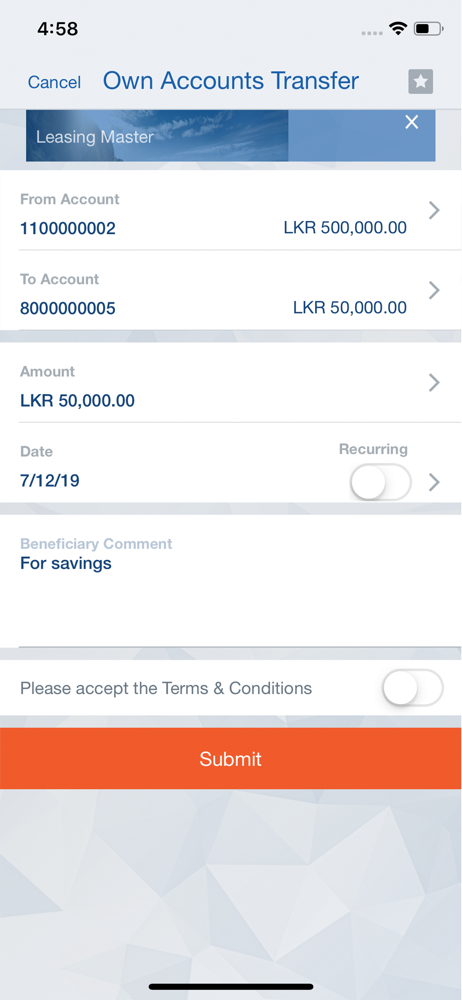The width and height of the screenshot is (462, 1000).
Task: Enable the Terms & Conditions switch
Action: 412,688
